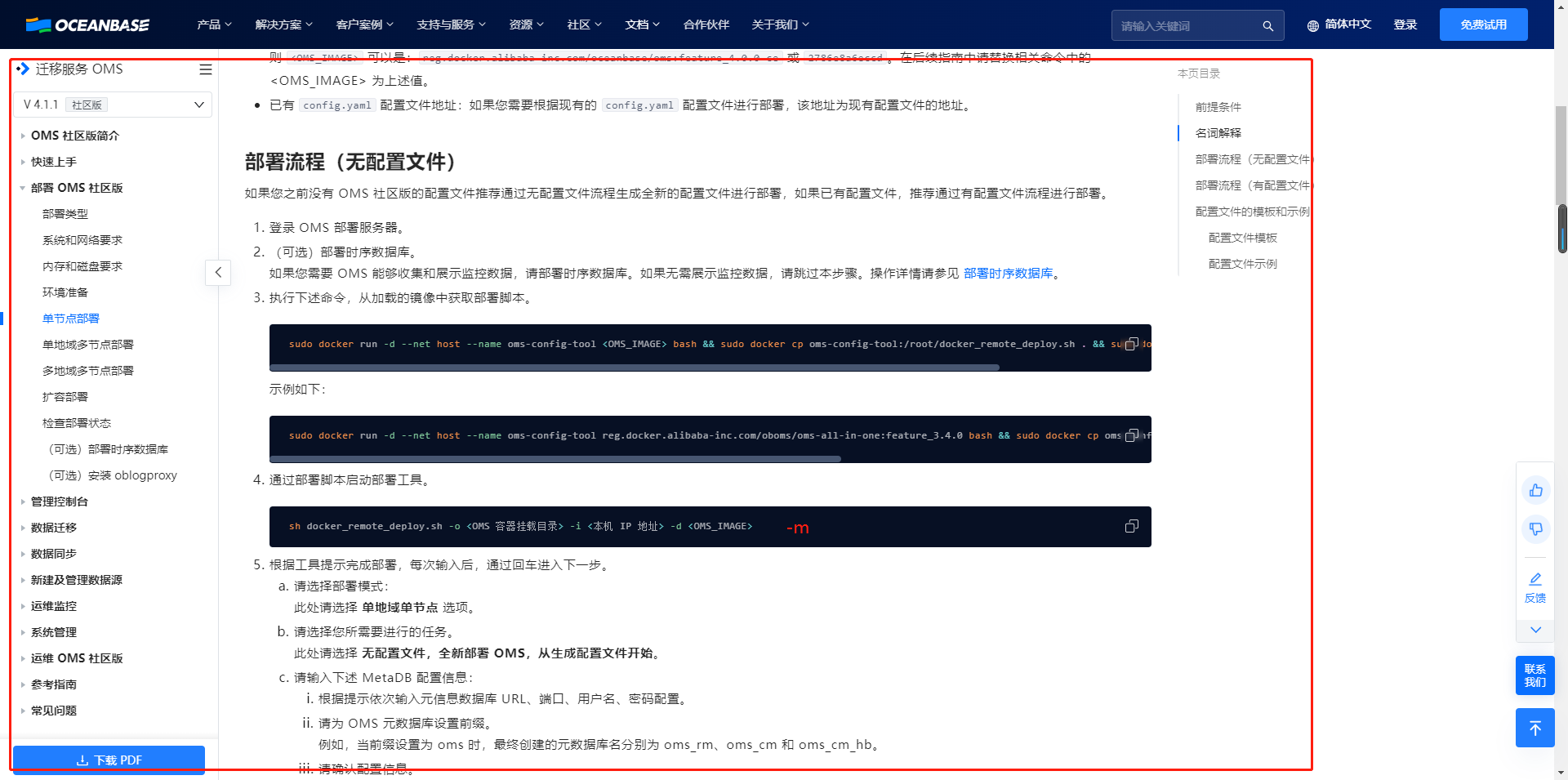Click the back-to-top arrow button
The height and width of the screenshot is (780, 1568).
(1535, 728)
